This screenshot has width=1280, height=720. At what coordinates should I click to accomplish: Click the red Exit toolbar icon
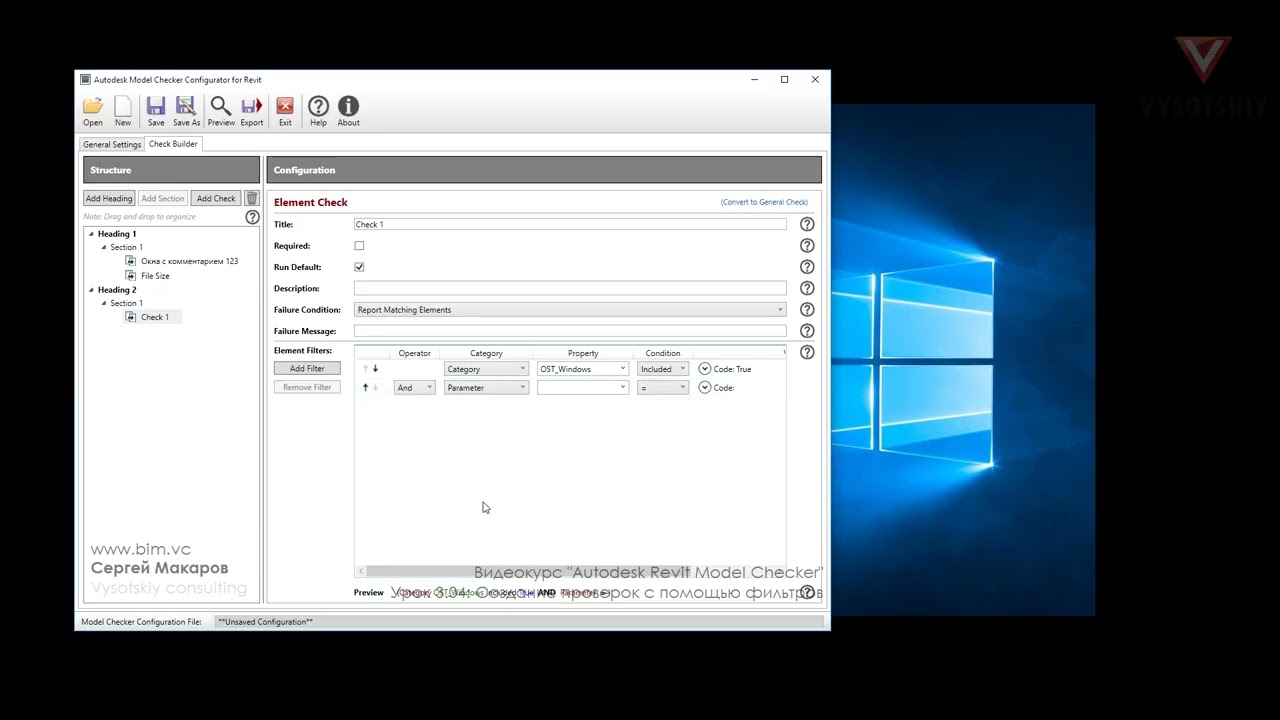tap(285, 110)
